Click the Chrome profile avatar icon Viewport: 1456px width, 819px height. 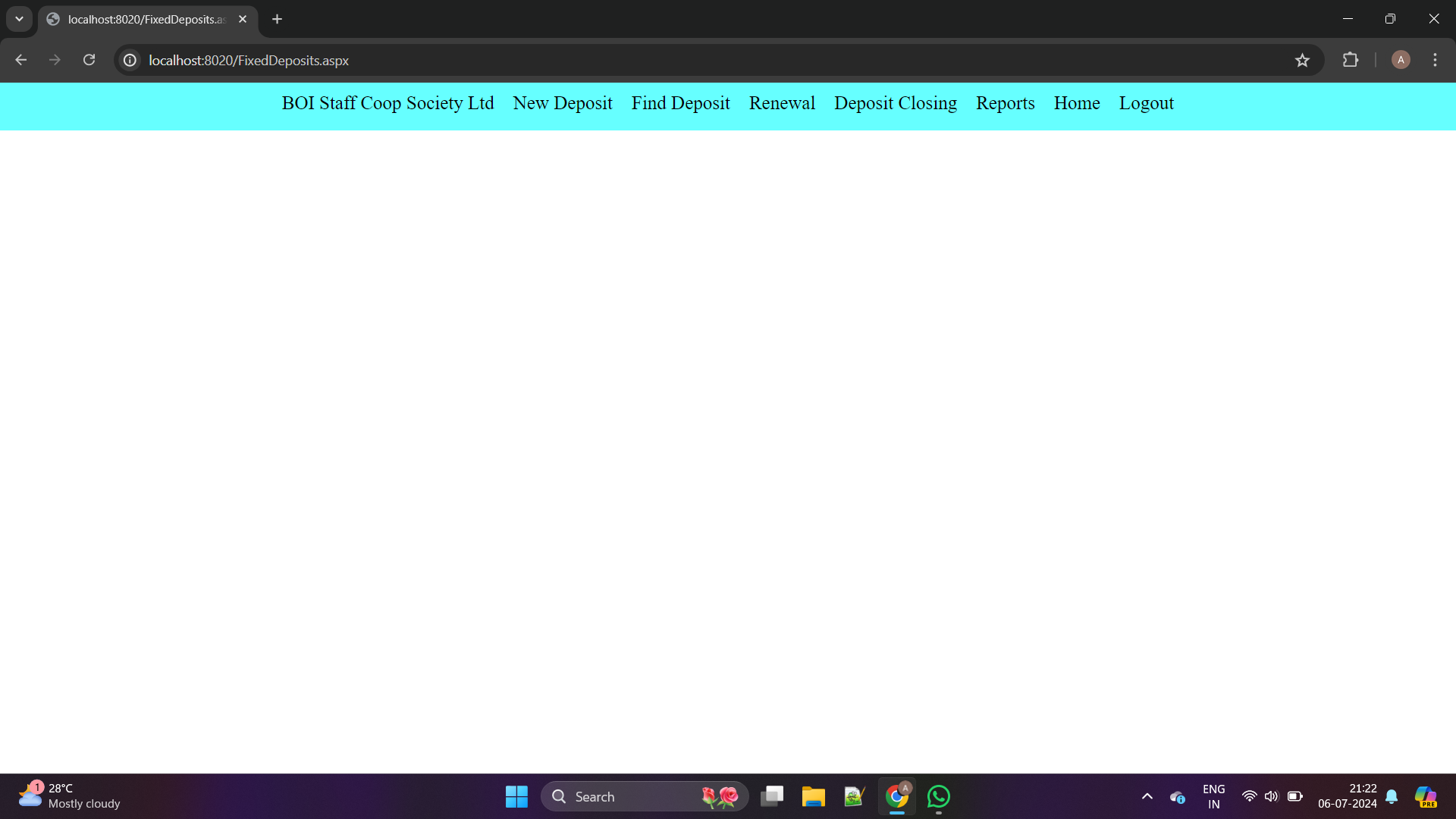1401,60
